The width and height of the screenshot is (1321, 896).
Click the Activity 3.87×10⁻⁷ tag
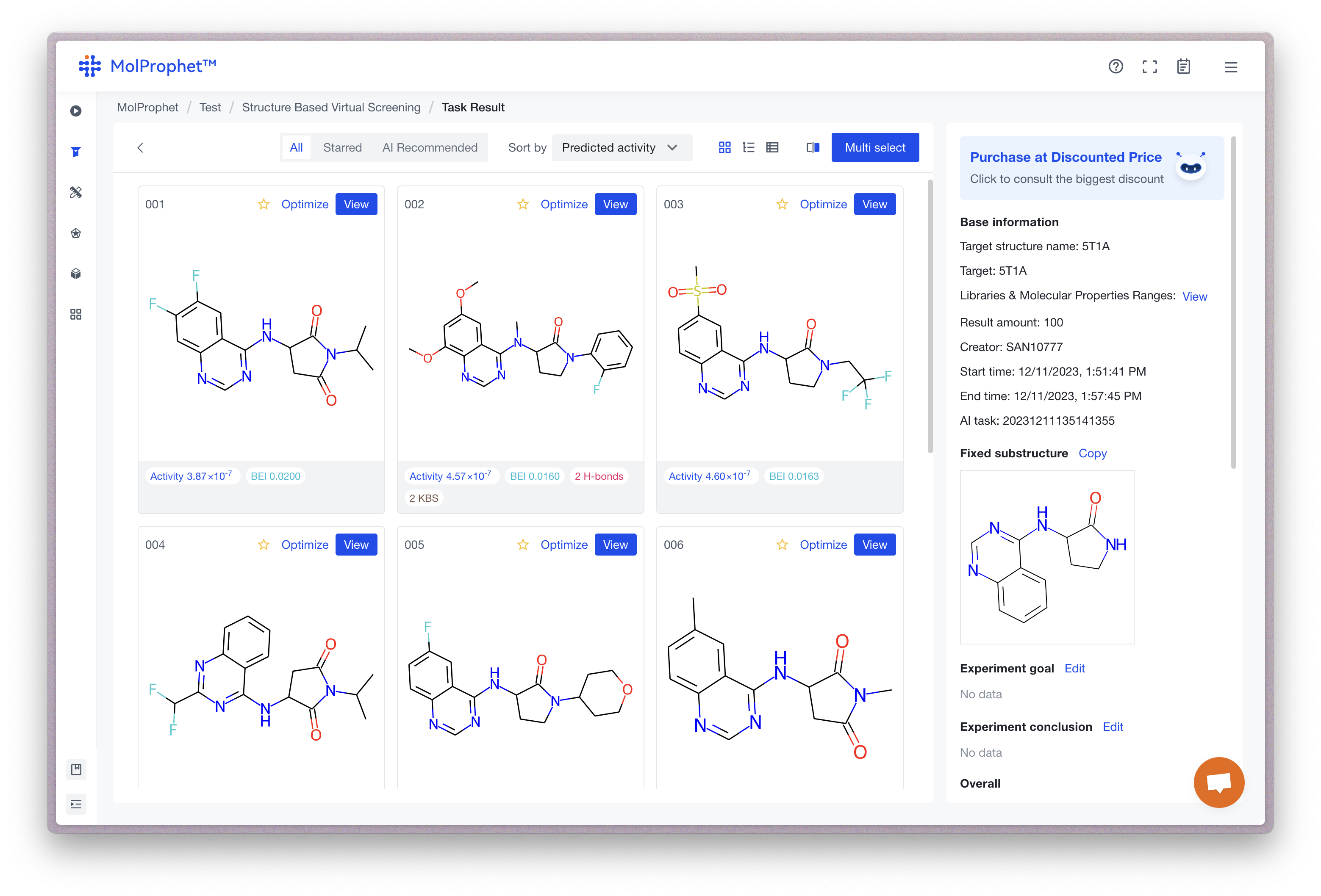click(192, 476)
